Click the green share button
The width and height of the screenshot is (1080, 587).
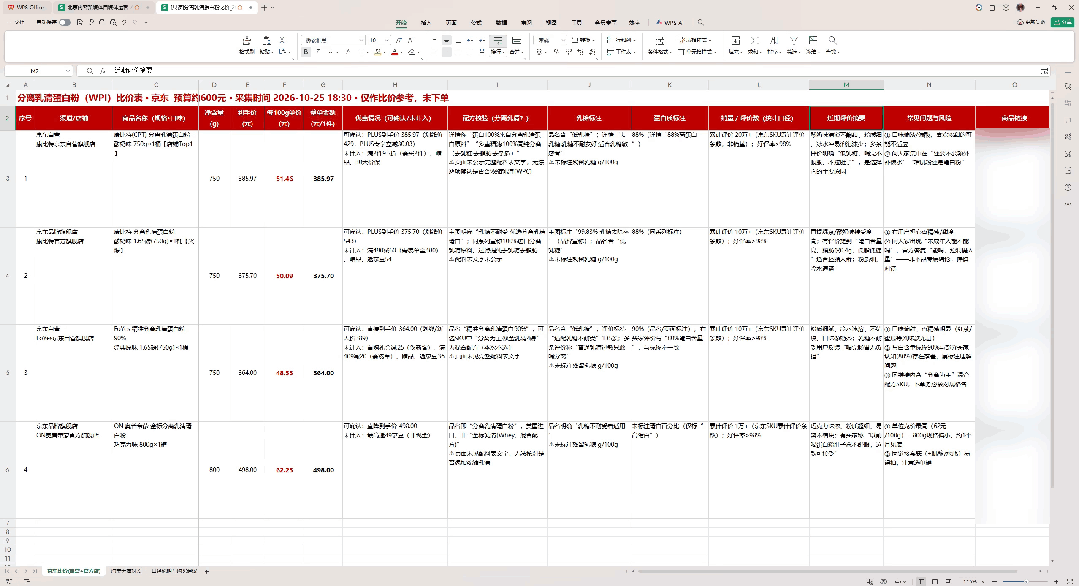click(1062, 23)
